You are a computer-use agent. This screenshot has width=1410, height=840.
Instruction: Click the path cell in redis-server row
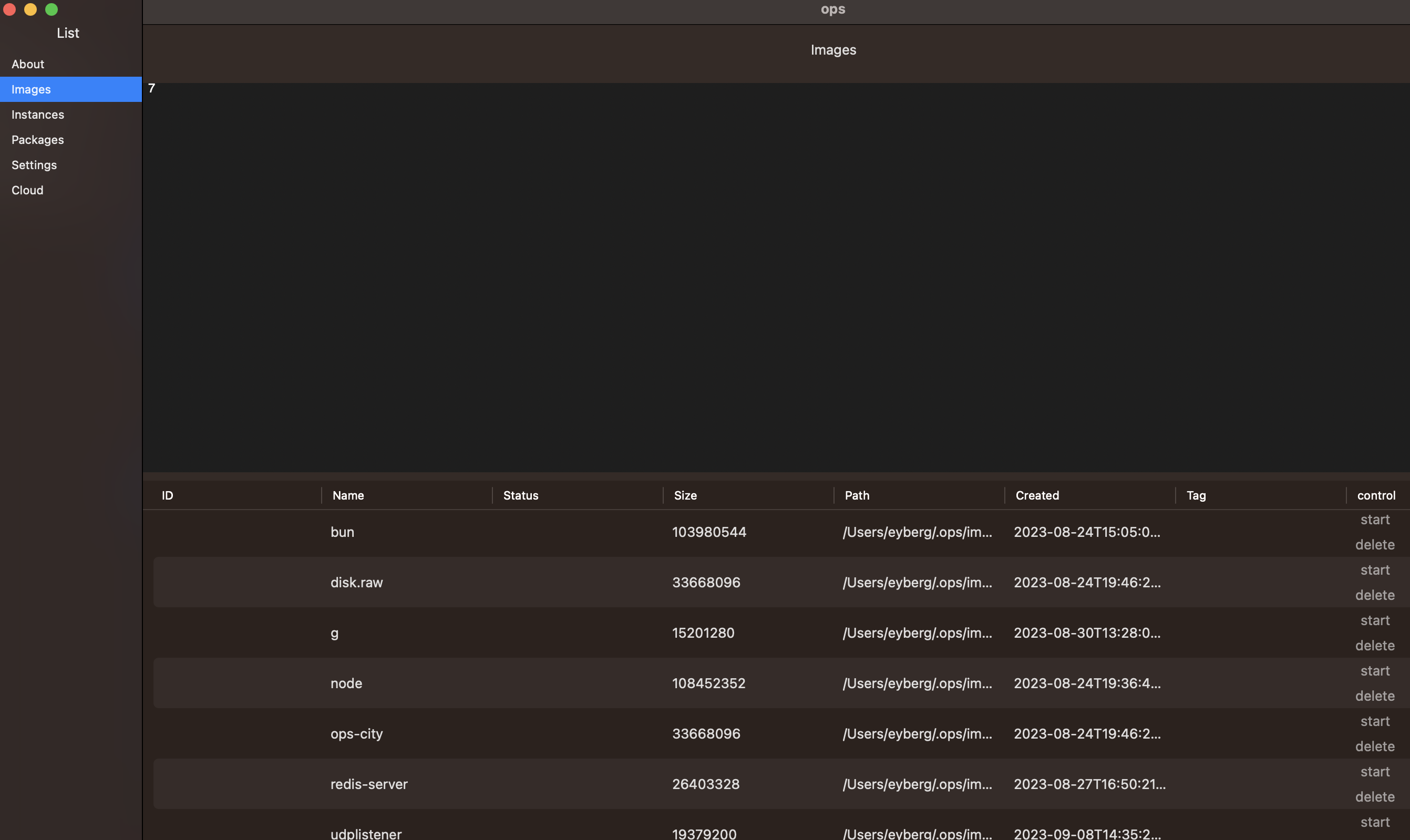(917, 784)
